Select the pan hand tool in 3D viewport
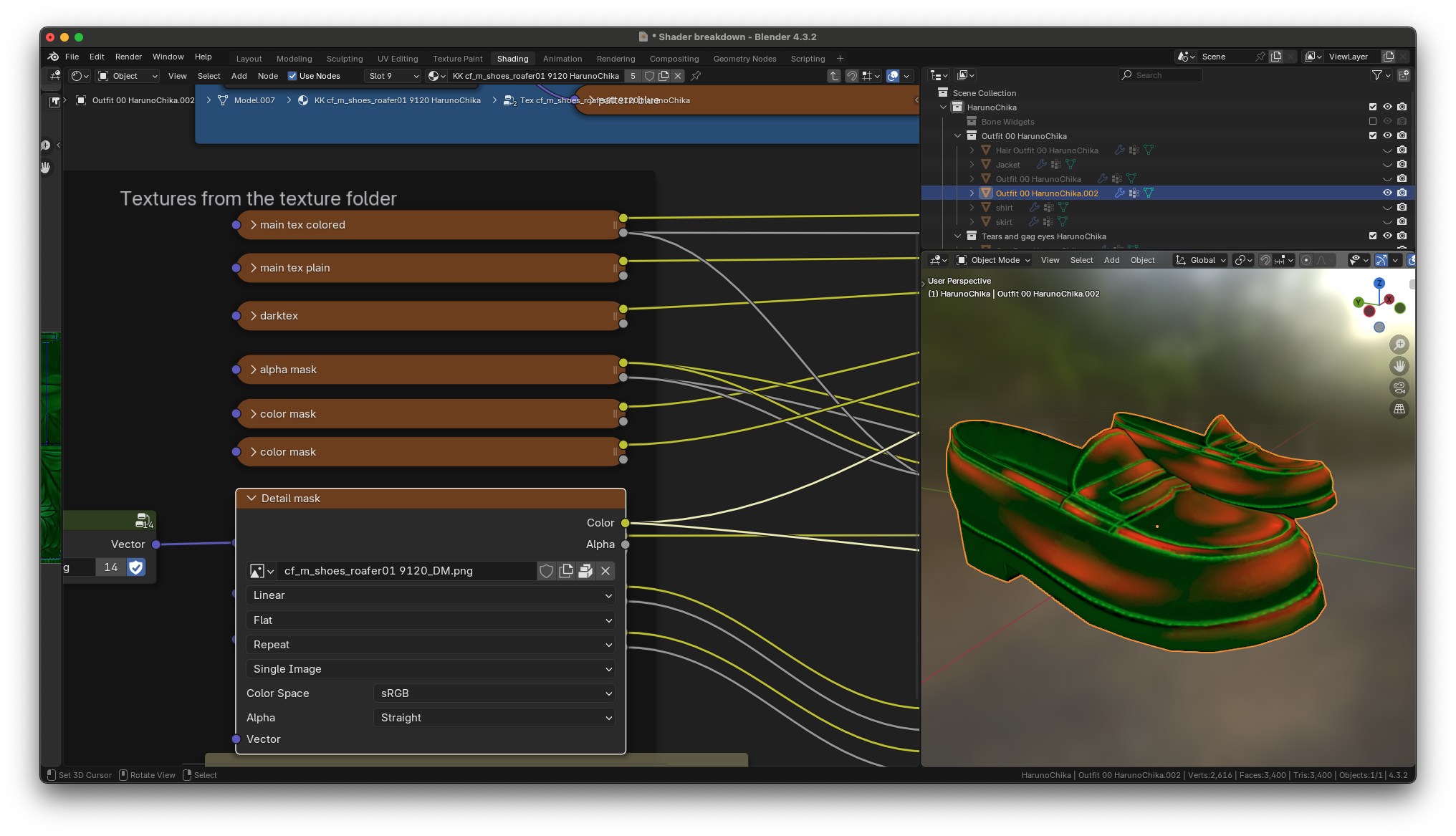Image resolution: width=1456 pixels, height=836 pixels. click(1399, 366)
